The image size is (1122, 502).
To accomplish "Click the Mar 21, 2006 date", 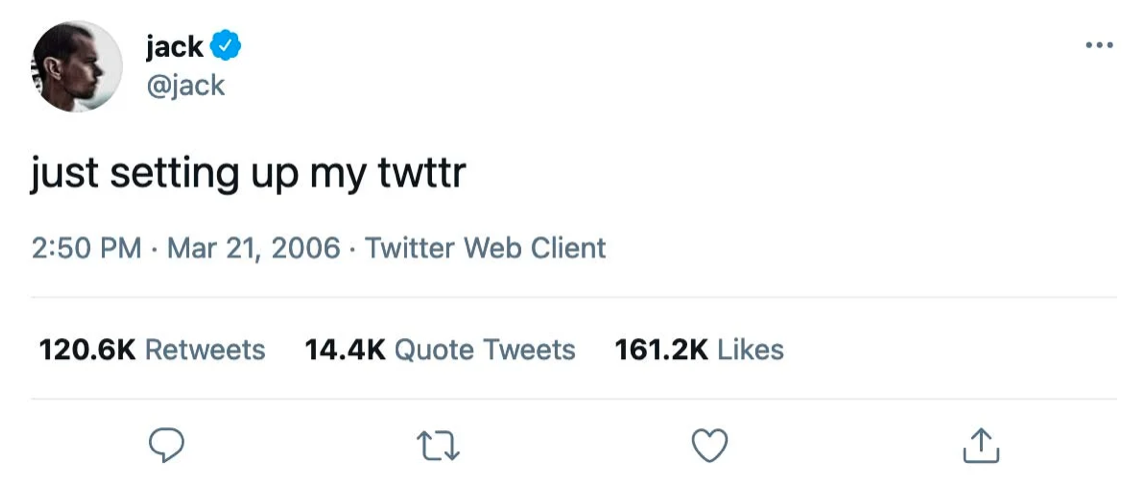I will click(x=253, y=247).
